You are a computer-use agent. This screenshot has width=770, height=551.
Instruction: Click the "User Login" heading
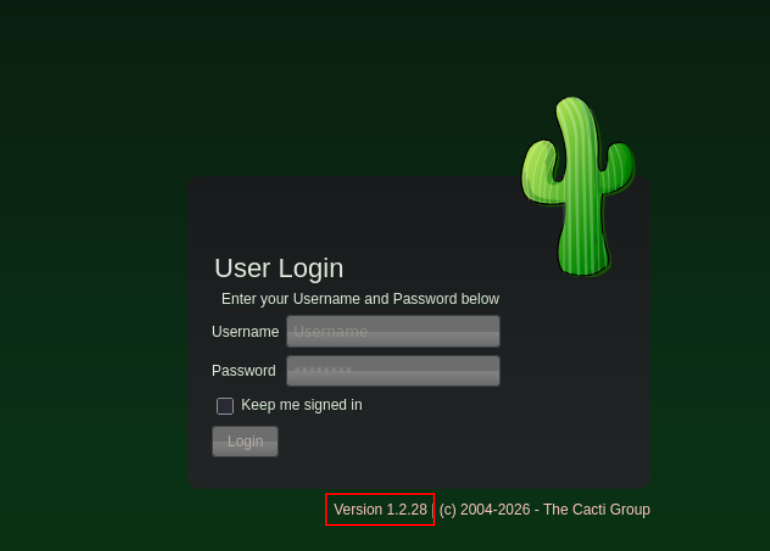point(279,268)
